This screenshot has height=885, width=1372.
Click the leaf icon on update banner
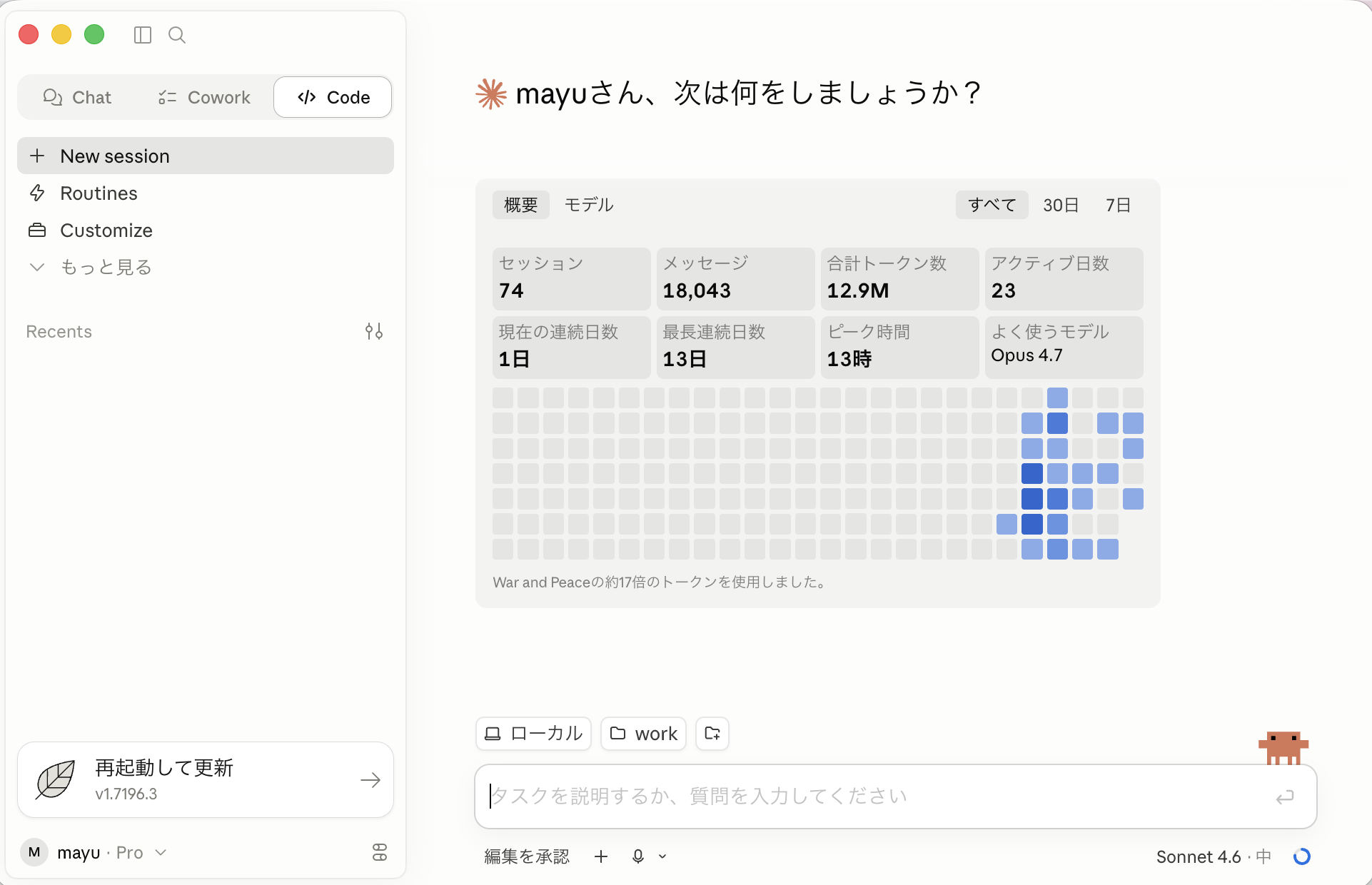(56, 779)
